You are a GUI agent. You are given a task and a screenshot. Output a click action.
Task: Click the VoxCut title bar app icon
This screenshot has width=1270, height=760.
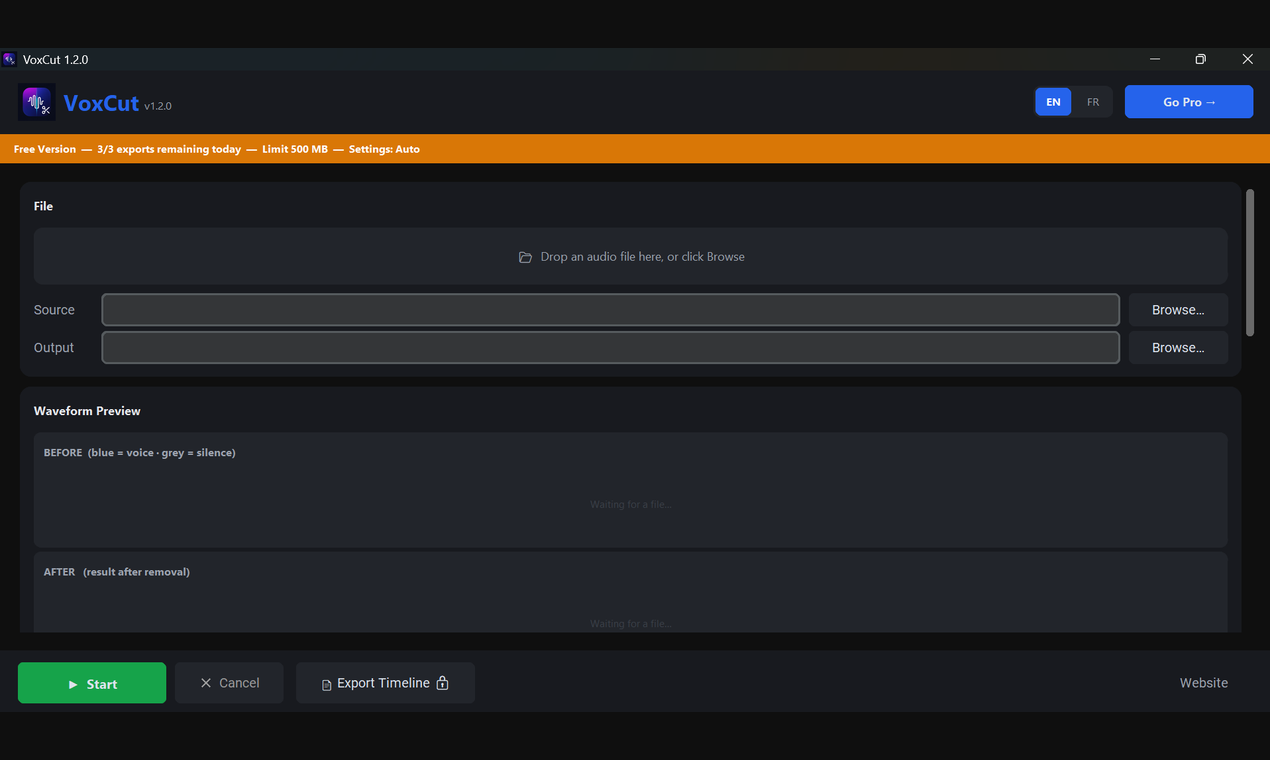(x=9, y=59)
